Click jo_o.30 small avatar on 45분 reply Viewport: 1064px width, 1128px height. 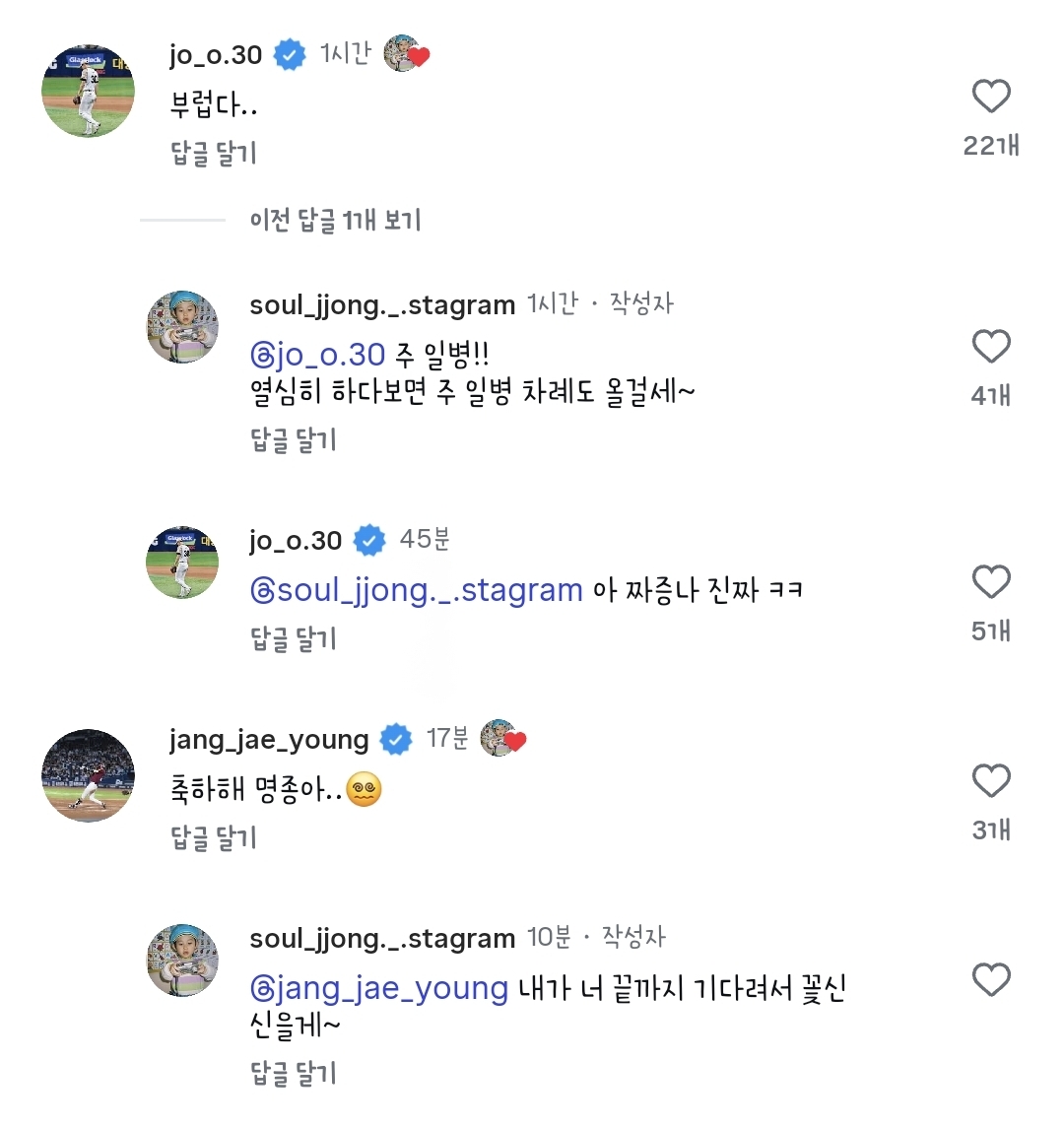tap(182, 563)
